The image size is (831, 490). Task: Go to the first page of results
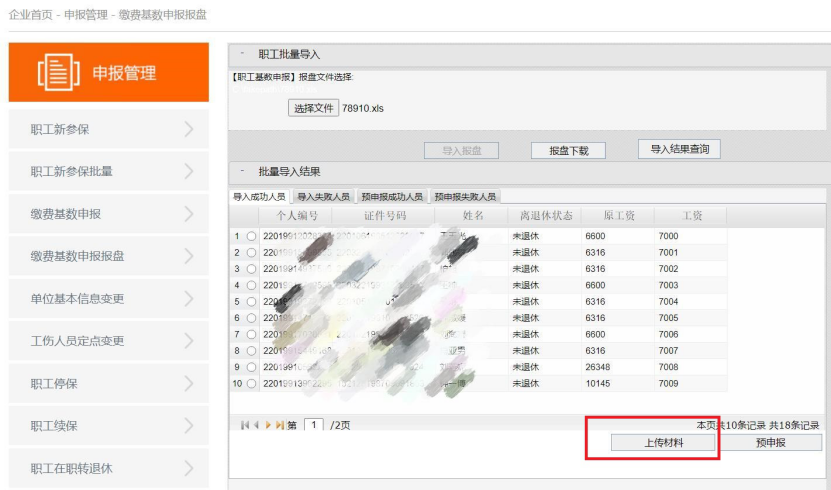point(244,425)
